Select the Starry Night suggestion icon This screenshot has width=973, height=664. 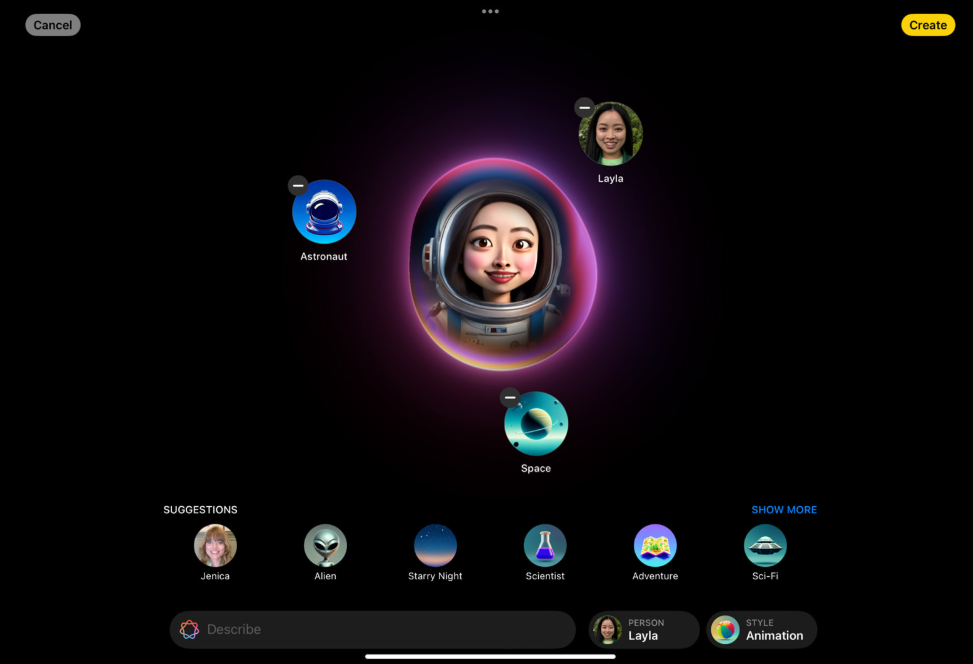(435, 546)
